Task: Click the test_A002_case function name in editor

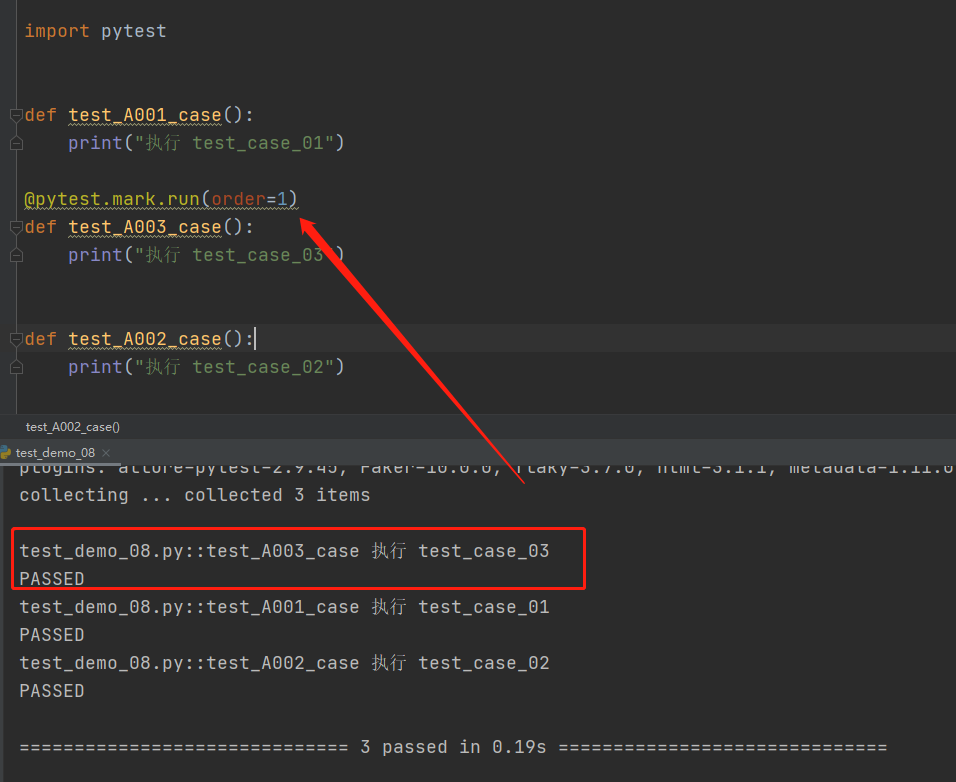Action: click(145, 339)
